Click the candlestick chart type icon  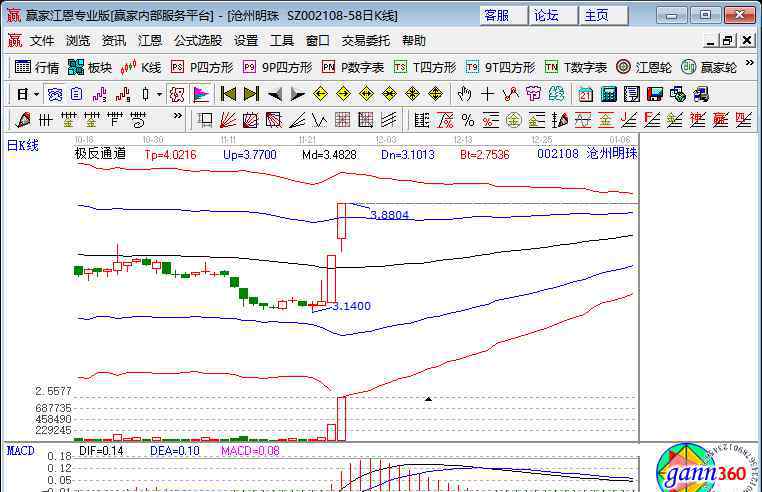click(x=146, y=94)
